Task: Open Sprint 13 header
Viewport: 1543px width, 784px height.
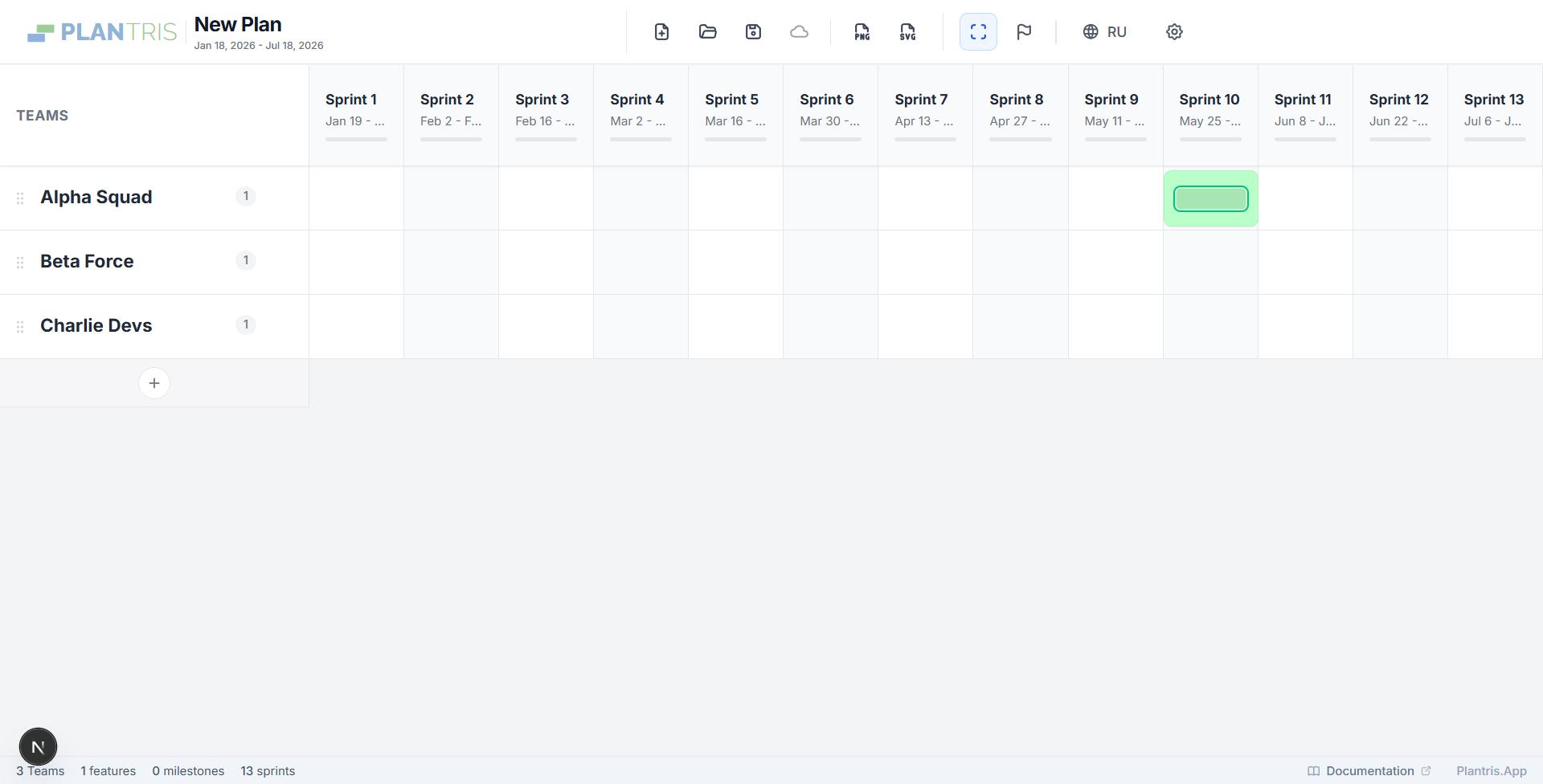Action: 1495,115
